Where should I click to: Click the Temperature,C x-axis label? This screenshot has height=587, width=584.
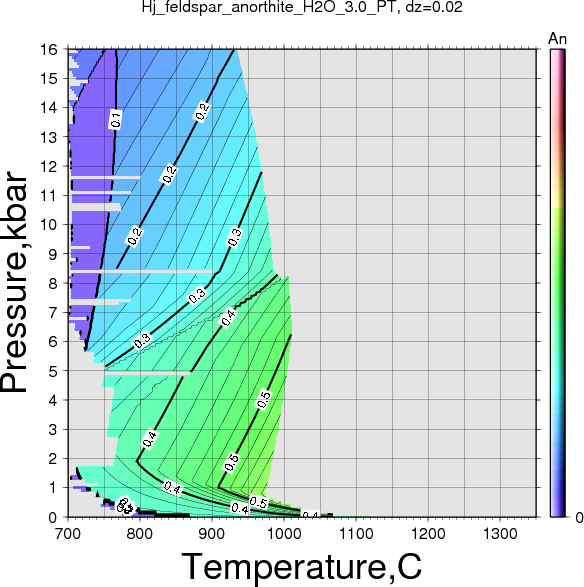pyautogui.click(x=302, y=567)
